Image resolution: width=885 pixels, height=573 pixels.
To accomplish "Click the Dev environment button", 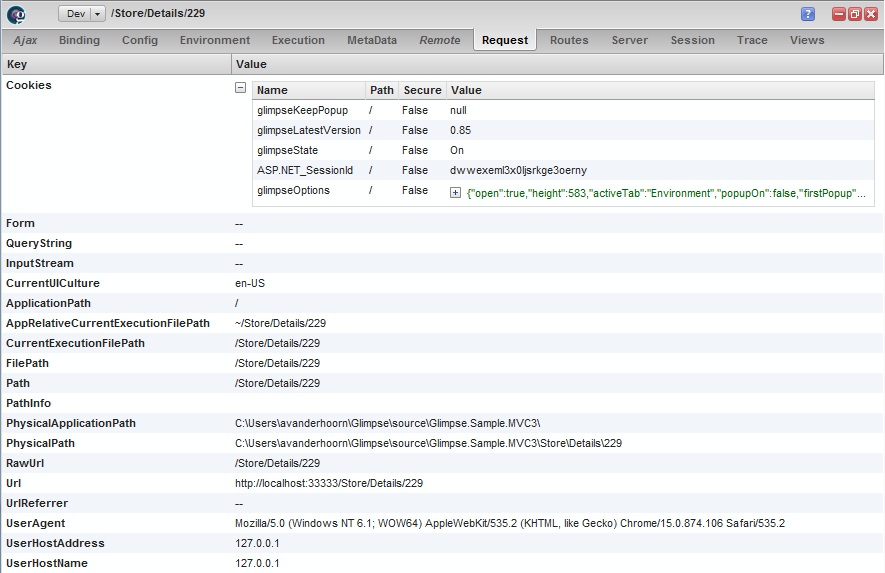I will pyautogui.click(x=75, y=14).
